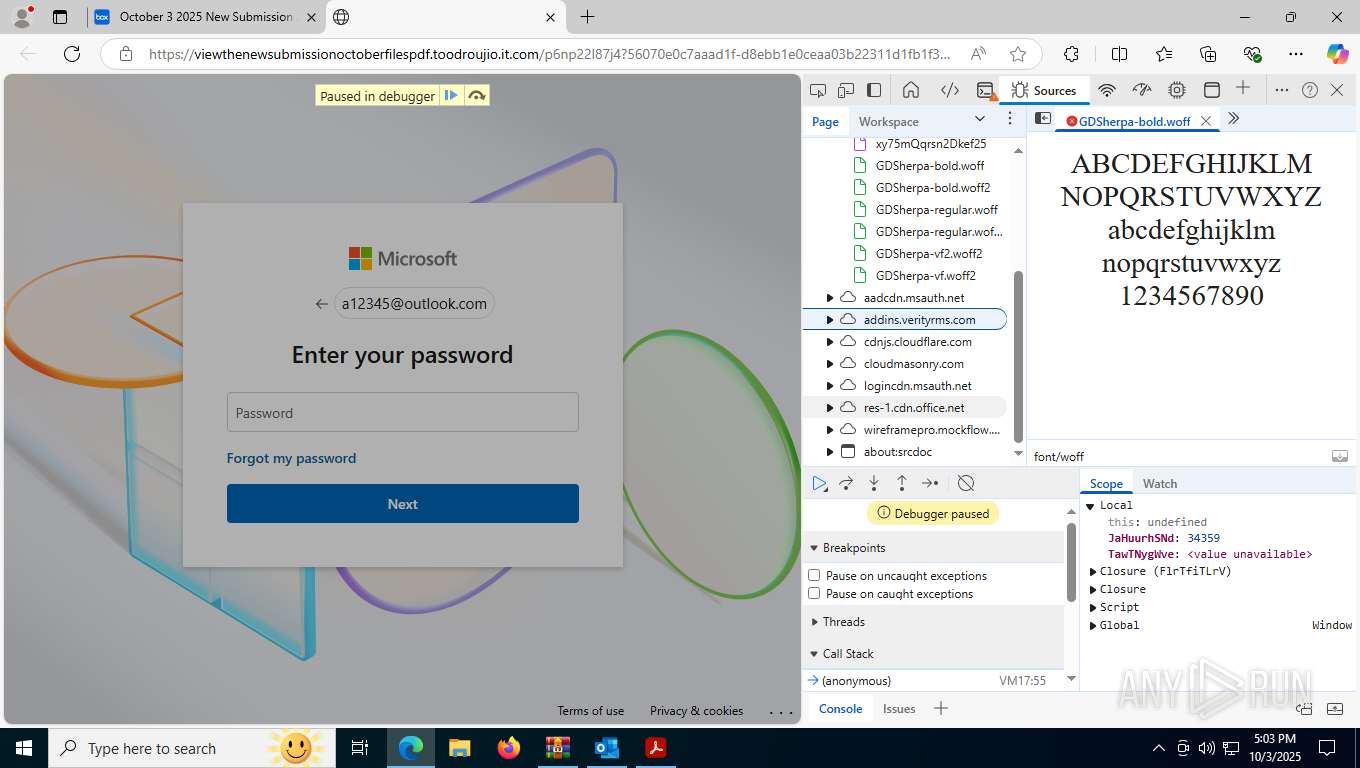This screenshot has height=768, width=1360.
Task: Open the Performance panel gauge icon
Action: (x=1142, y=90)
